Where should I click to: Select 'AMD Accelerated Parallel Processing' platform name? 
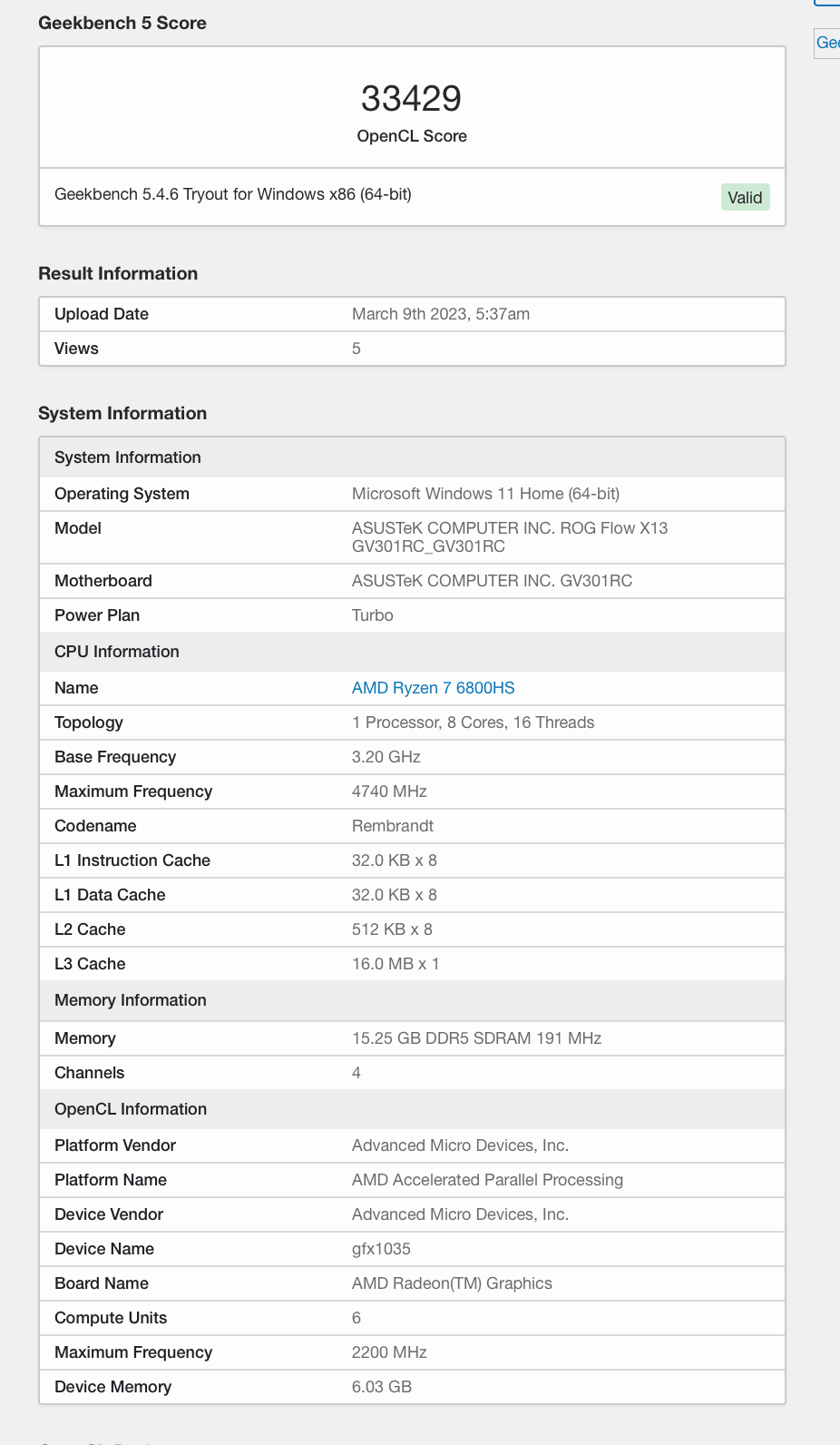487,1180
